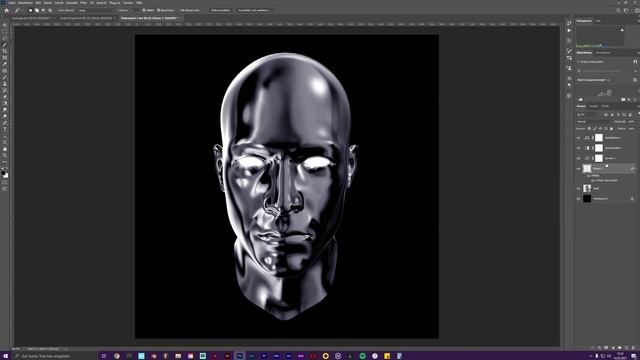Select the Crop tool

click(x=5, y=51)
